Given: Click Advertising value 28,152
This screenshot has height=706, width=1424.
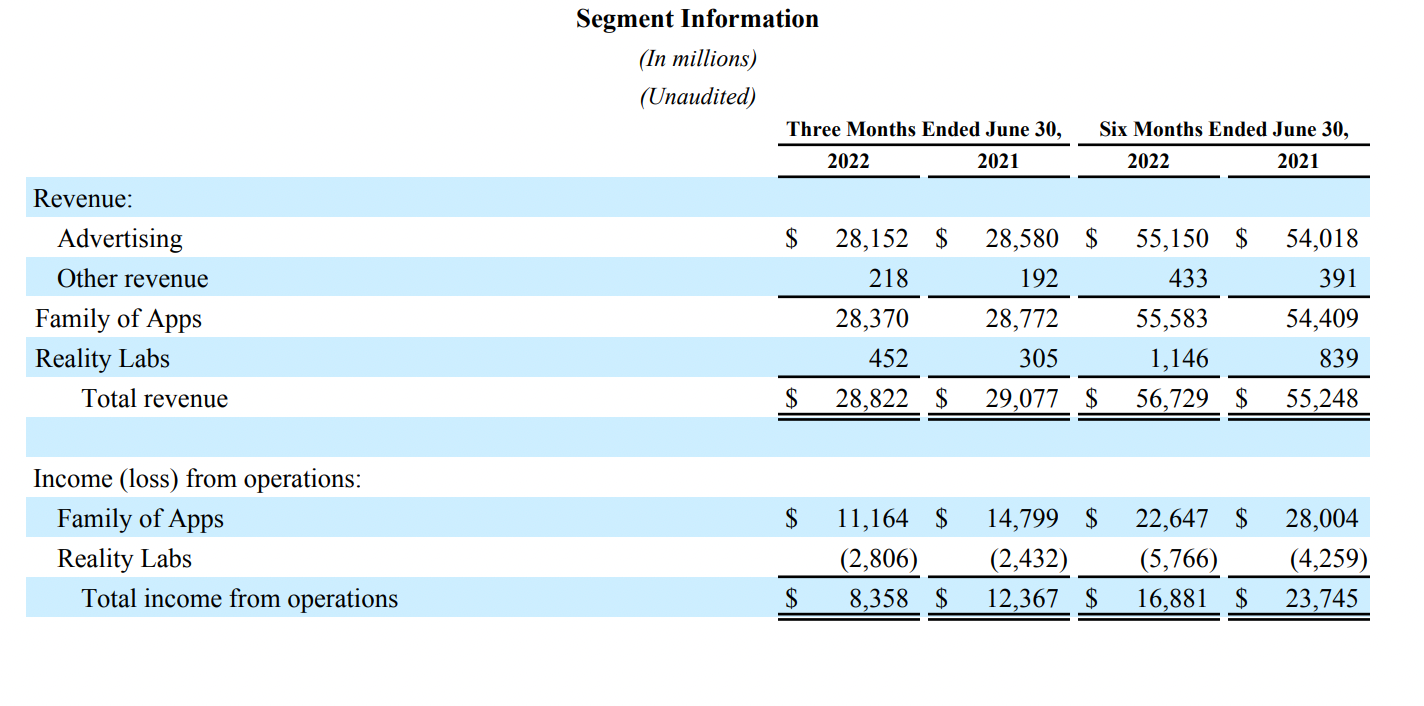Looking at the screenshot, I should [872, 239].
